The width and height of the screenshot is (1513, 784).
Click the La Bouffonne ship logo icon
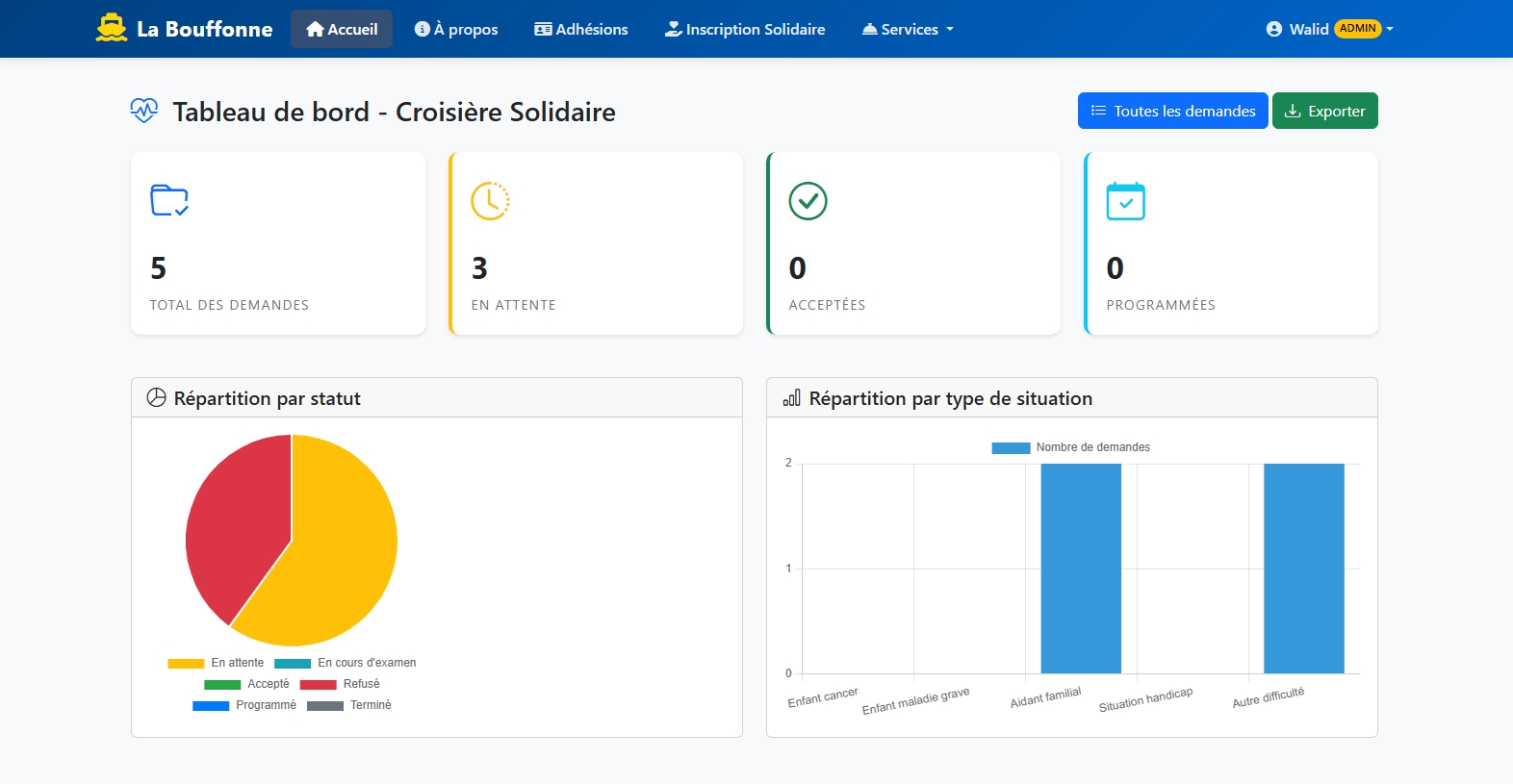(x=112, y=29)
